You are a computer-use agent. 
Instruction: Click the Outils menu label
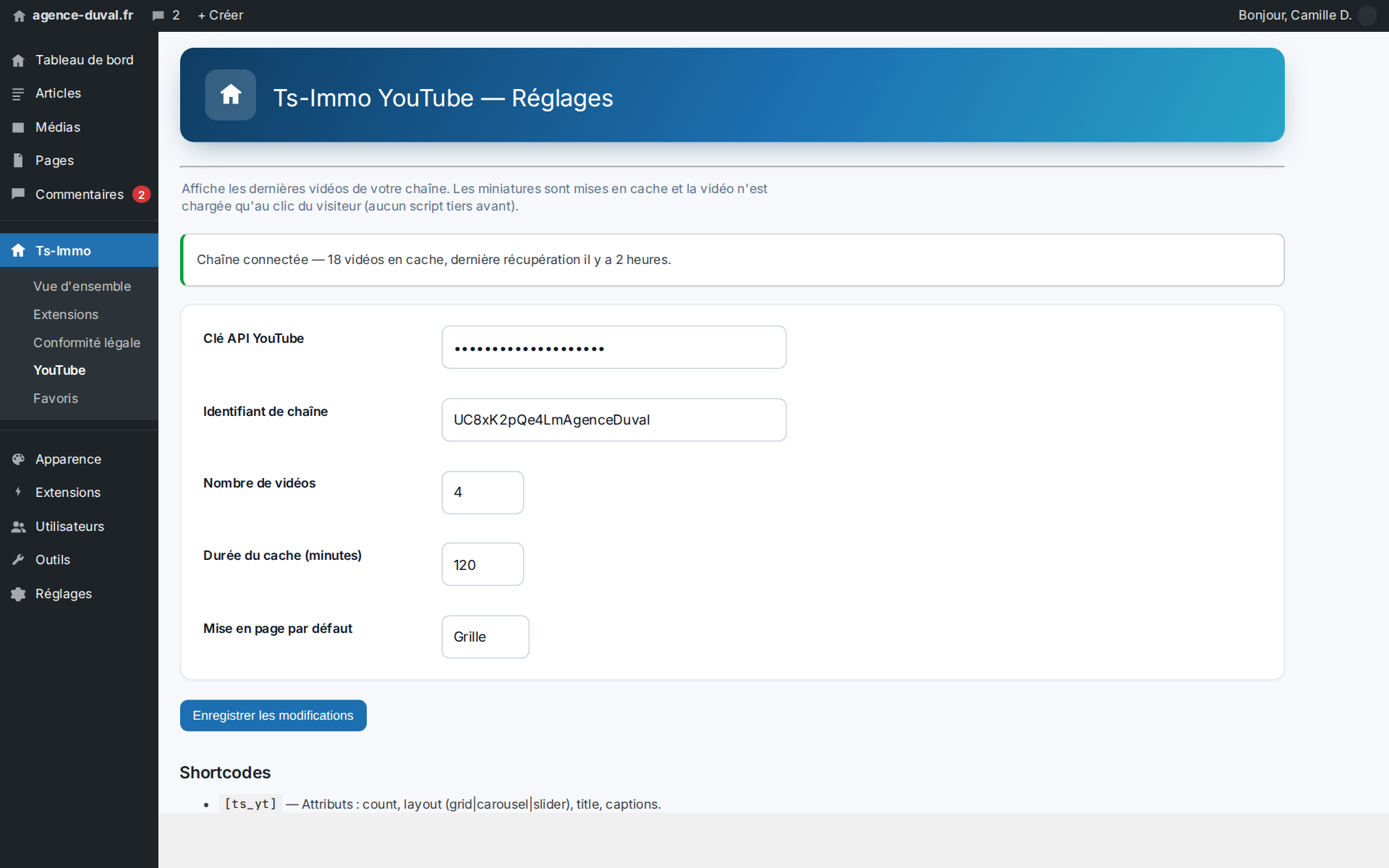pyautogui.click(x=53, y=560)
